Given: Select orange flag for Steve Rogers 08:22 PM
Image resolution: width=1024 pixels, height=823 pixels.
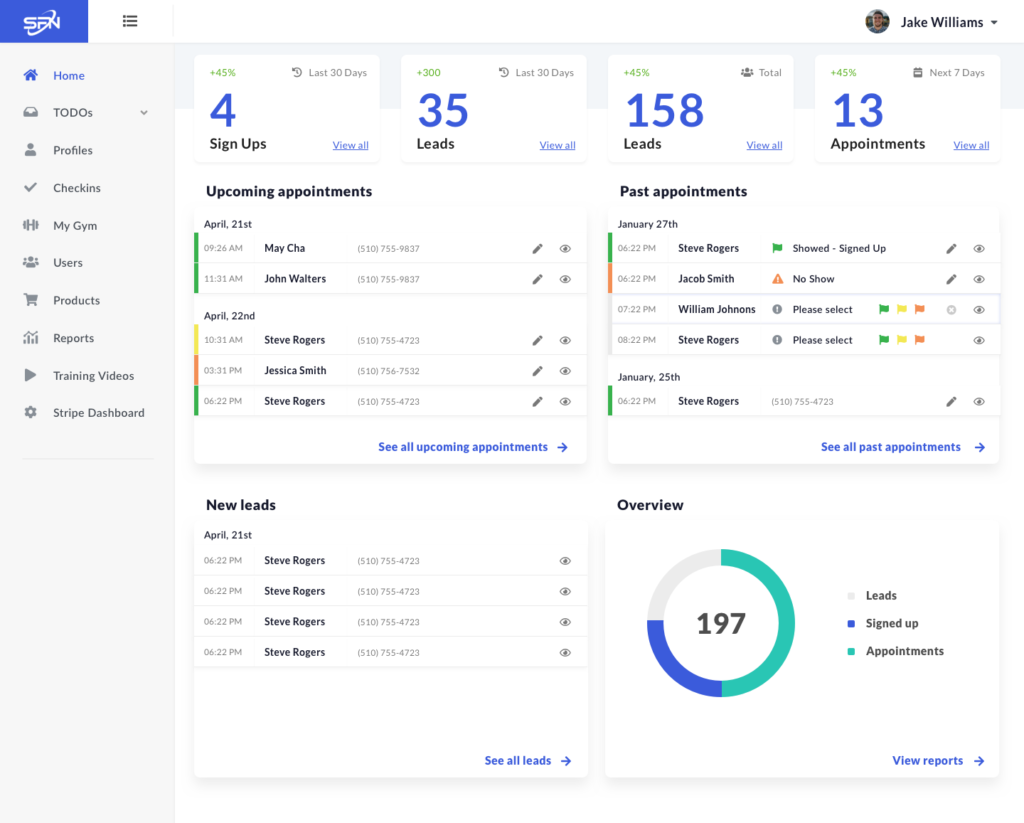Looking at the screenshot, I should pos(920,340).
